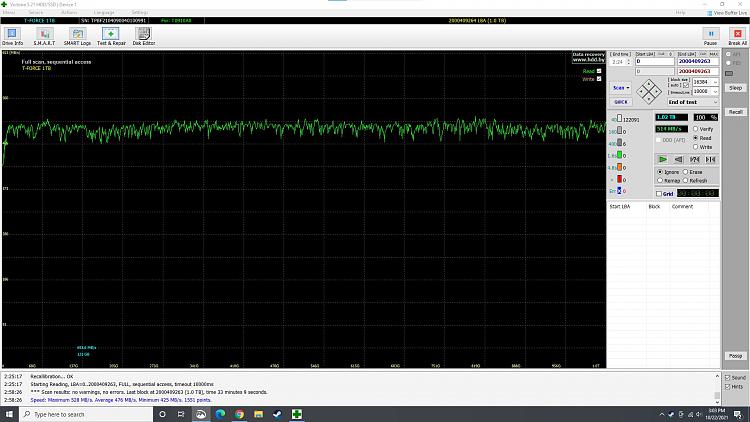Screen dimensions: 750x422
Task: Click the 40 ms white block indicator
Action: tap(619, 118)
